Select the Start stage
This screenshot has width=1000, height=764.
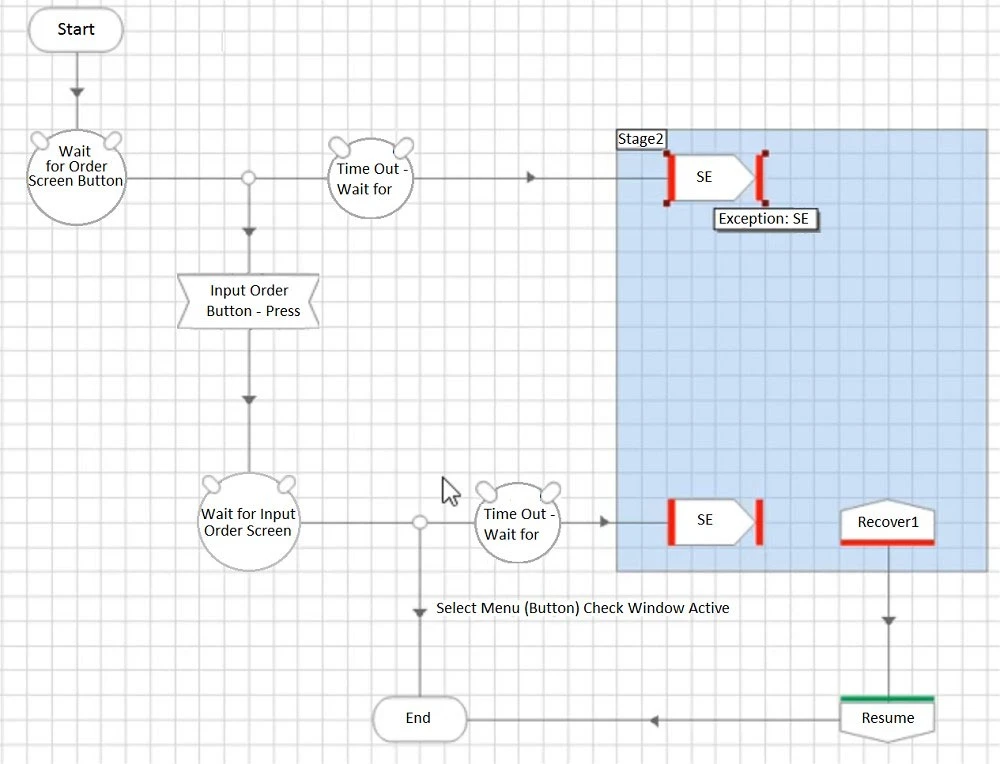(76, 30)
